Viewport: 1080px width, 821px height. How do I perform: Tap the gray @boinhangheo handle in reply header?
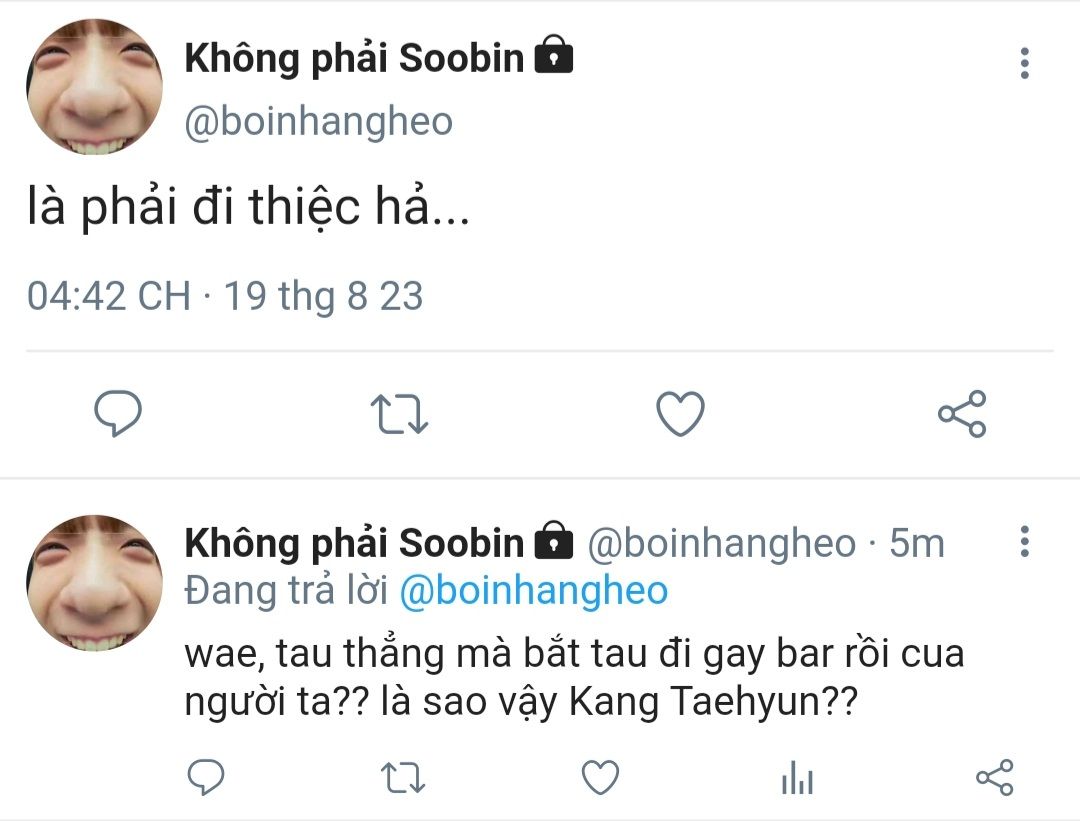[720, 543]
